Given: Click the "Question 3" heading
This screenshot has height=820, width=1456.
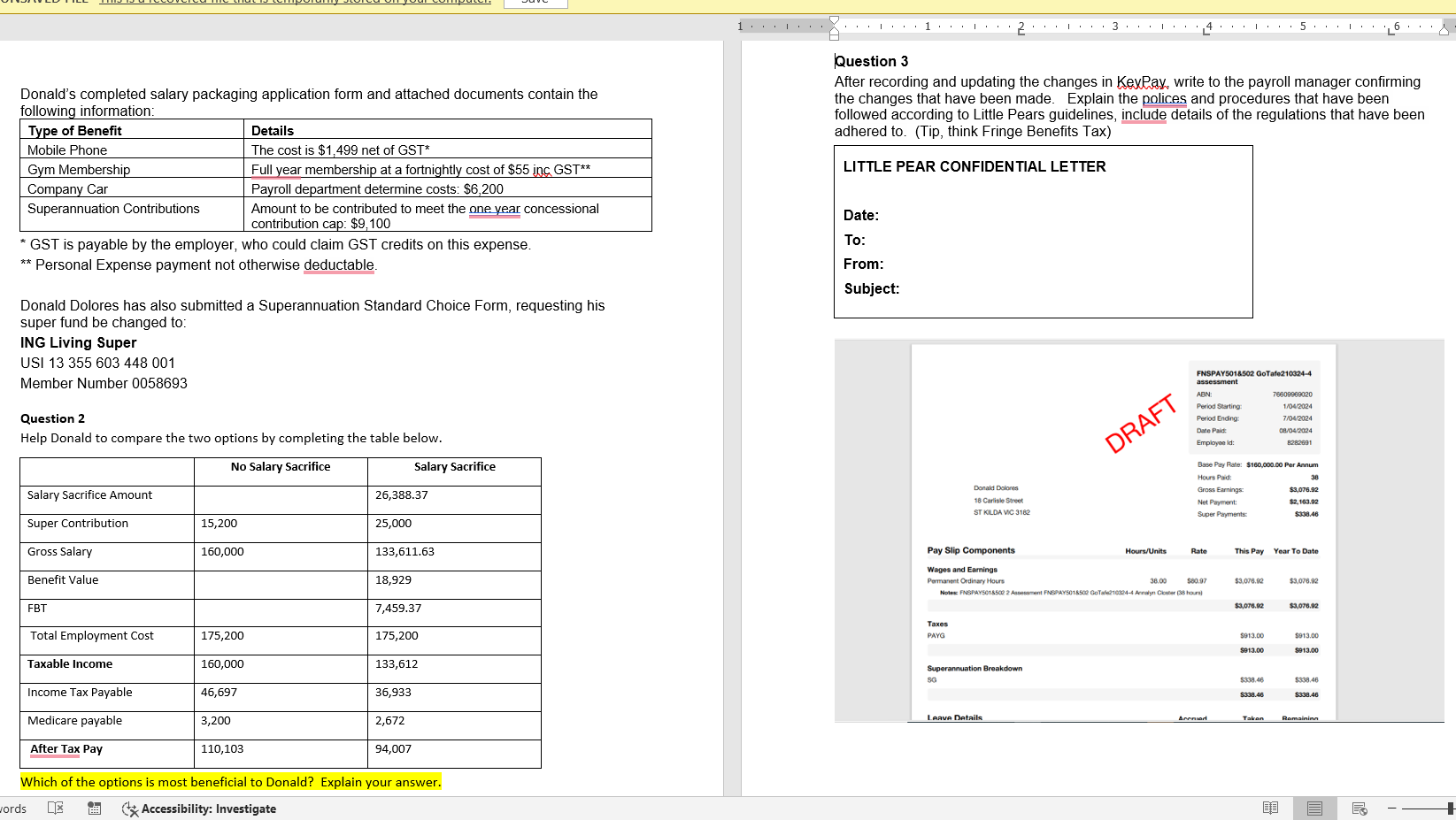Looking at the screenshot, I should coord(871,61).
